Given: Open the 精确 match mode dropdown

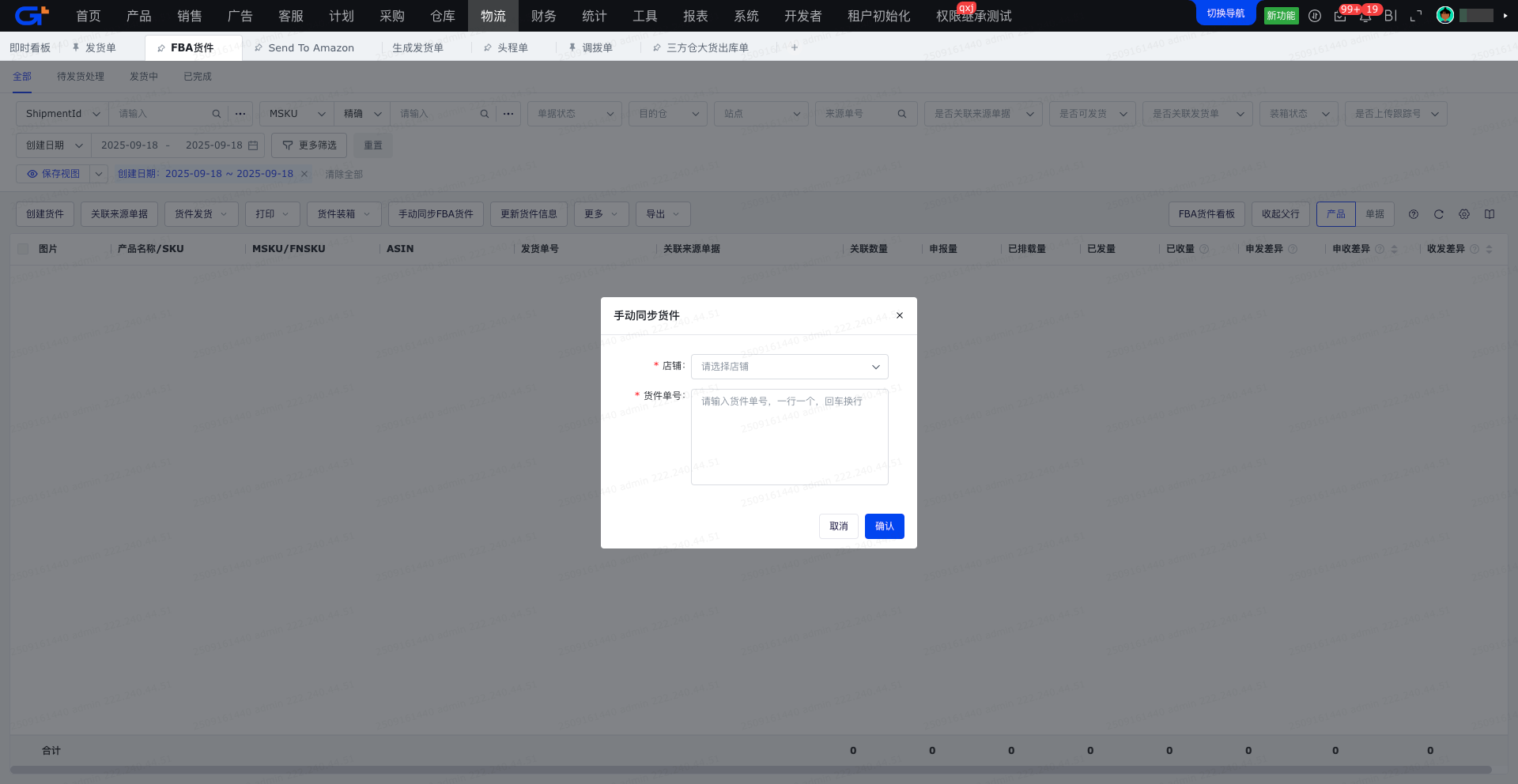Looking at the screenshot, I should point(362,114).
